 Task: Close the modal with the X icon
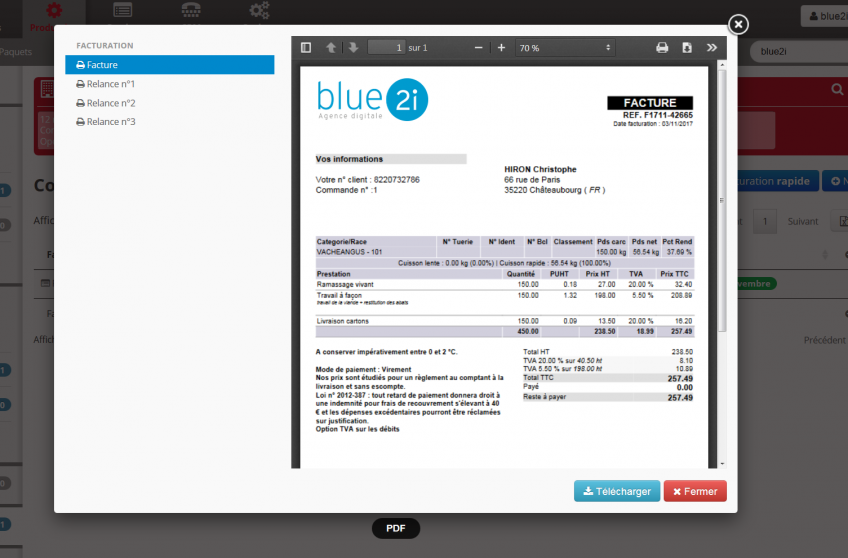(x=738, y=24)
